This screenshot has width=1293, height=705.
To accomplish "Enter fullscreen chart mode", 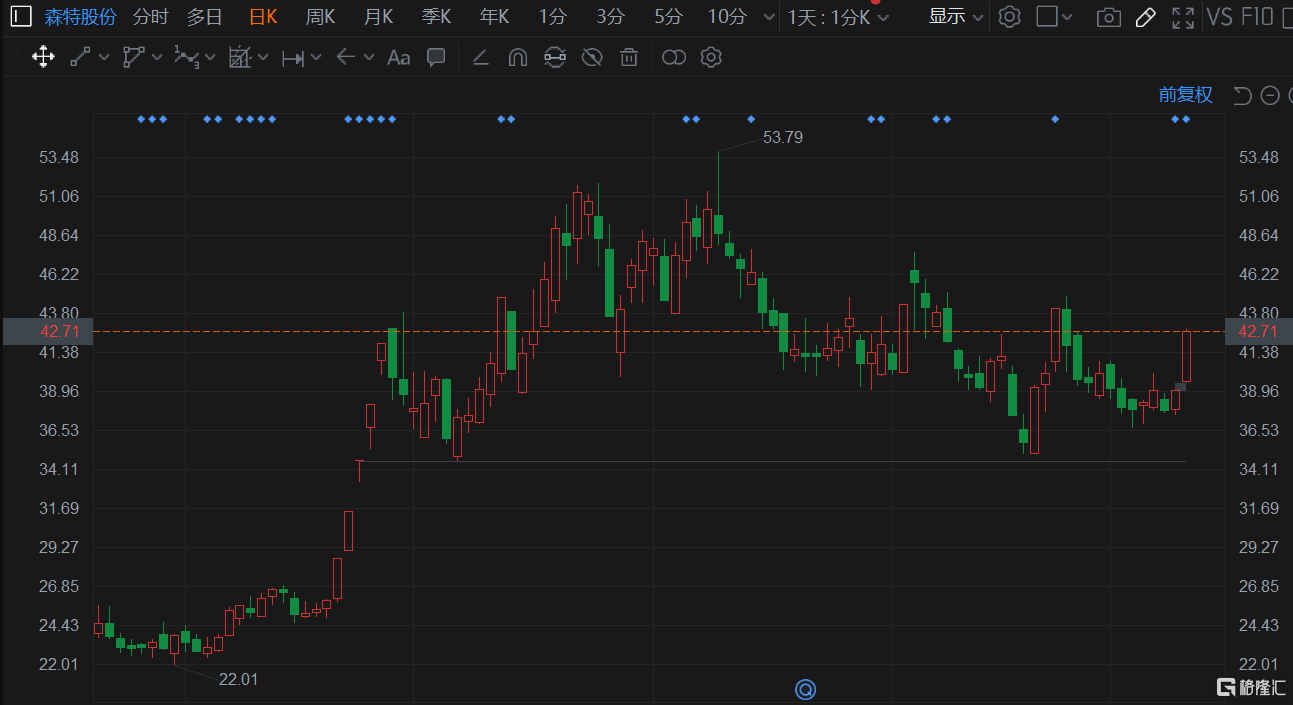I will (x=1183, y=17).
